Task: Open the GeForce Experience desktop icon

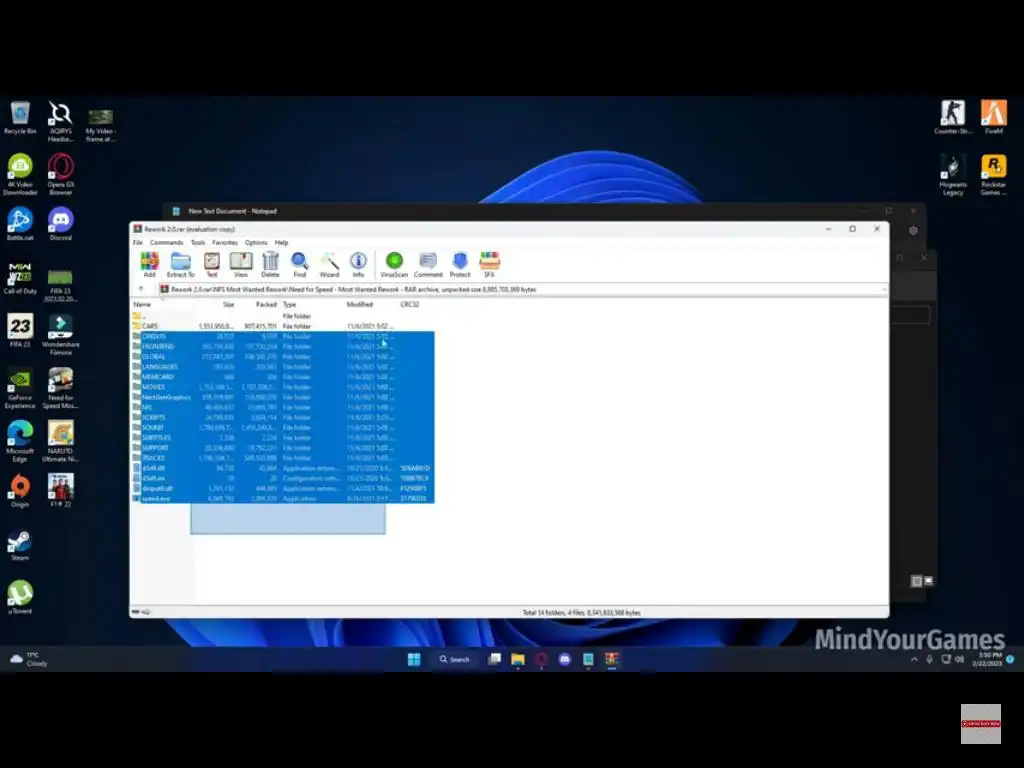Action: point(20,388)
